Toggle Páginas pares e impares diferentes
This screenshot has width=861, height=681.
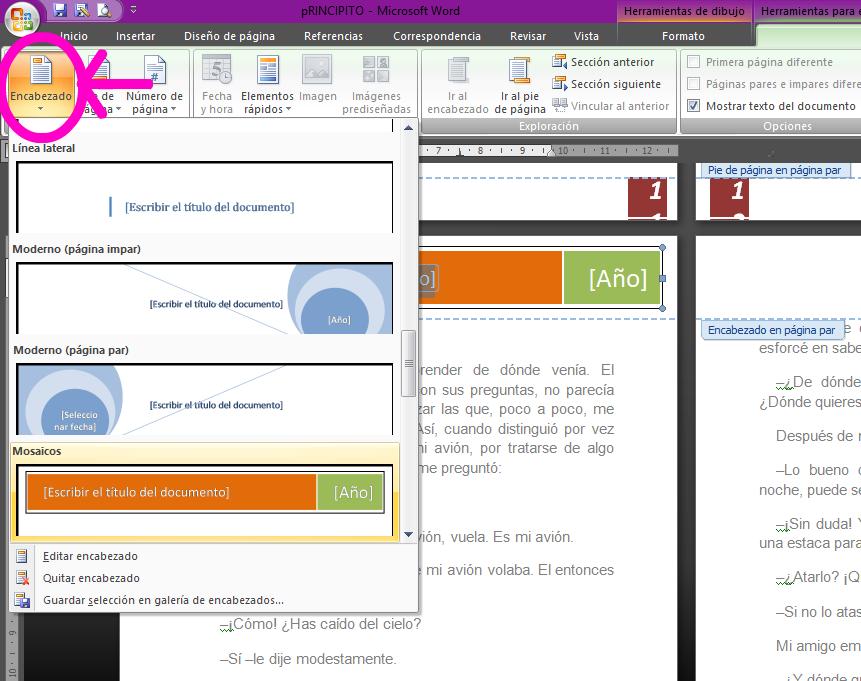click(x=694, y=84)
